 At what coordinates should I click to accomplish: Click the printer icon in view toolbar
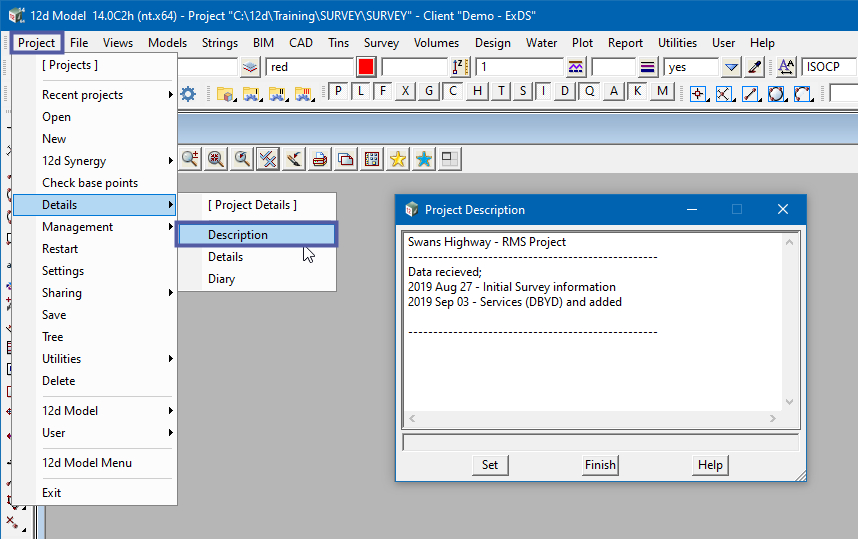tap(319, 159)
